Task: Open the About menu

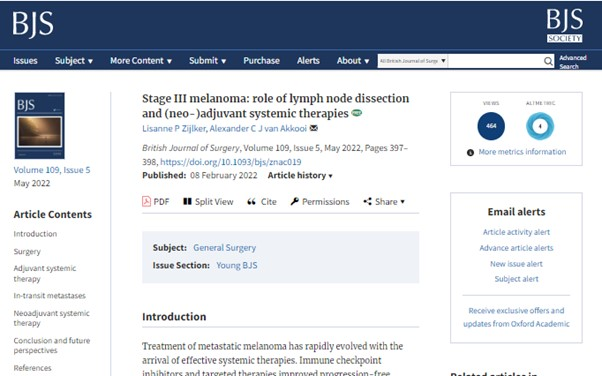Action: point(353,61)
